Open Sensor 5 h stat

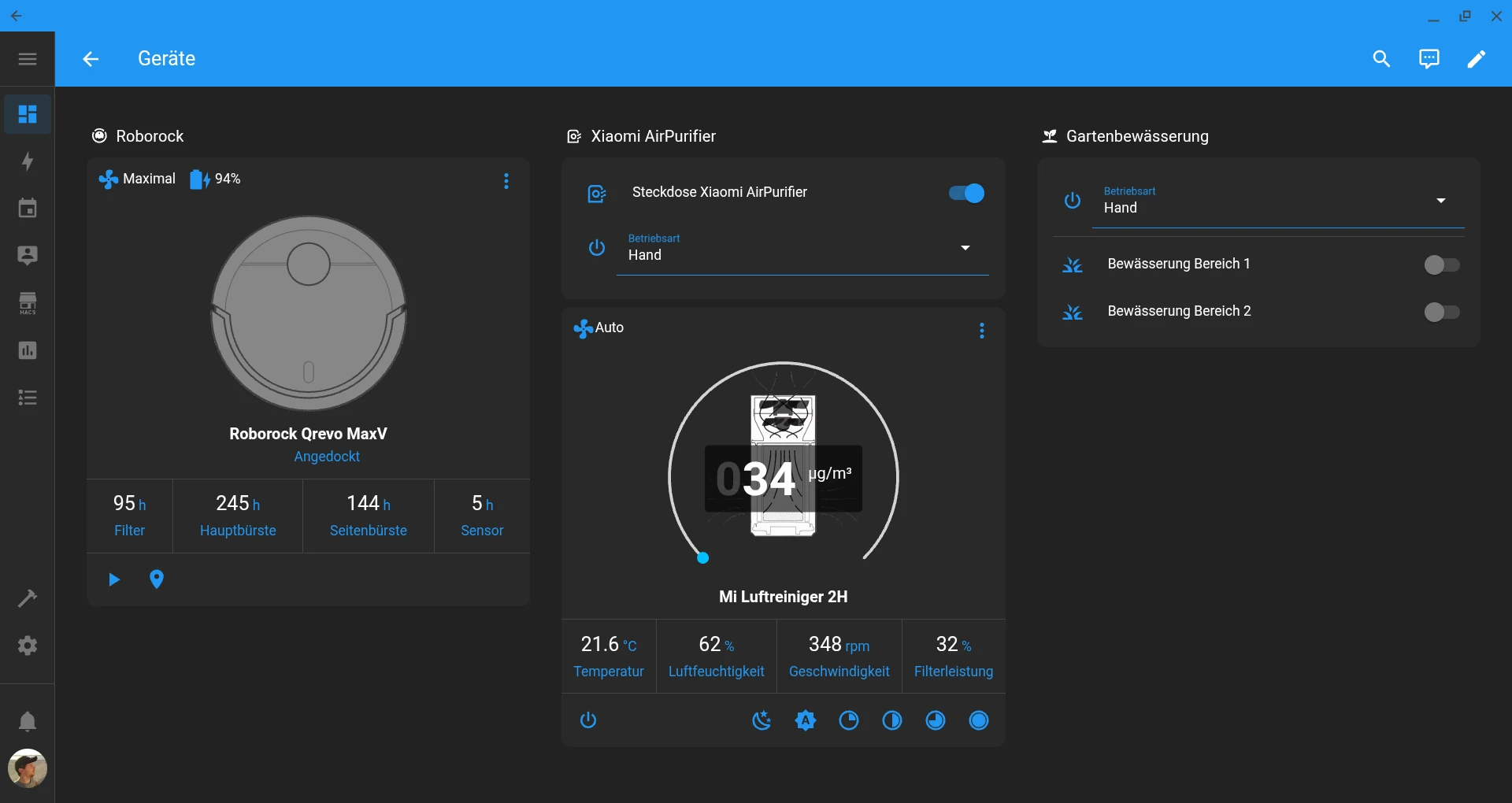pyautogui.click(x=482, y=516)
